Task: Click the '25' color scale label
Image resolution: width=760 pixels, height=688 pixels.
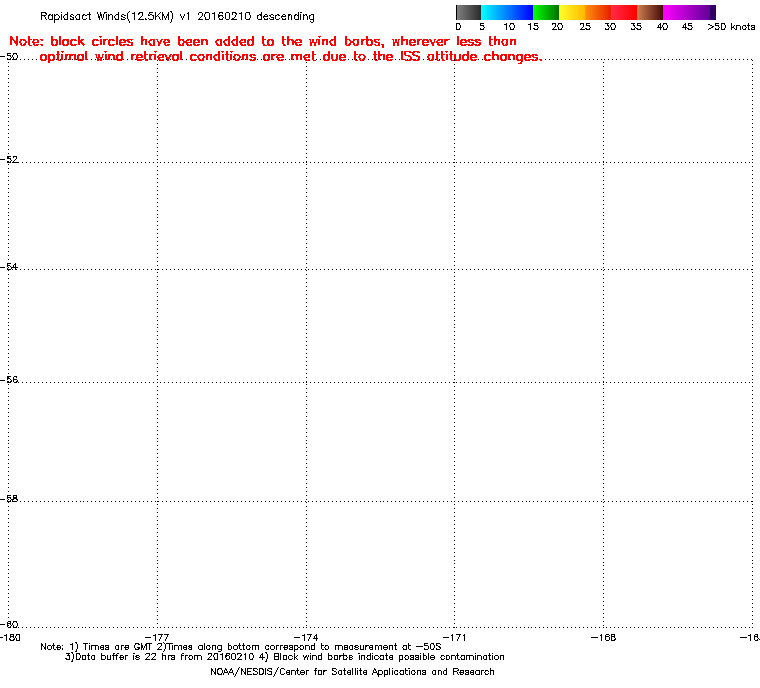Action: point(585,27)
